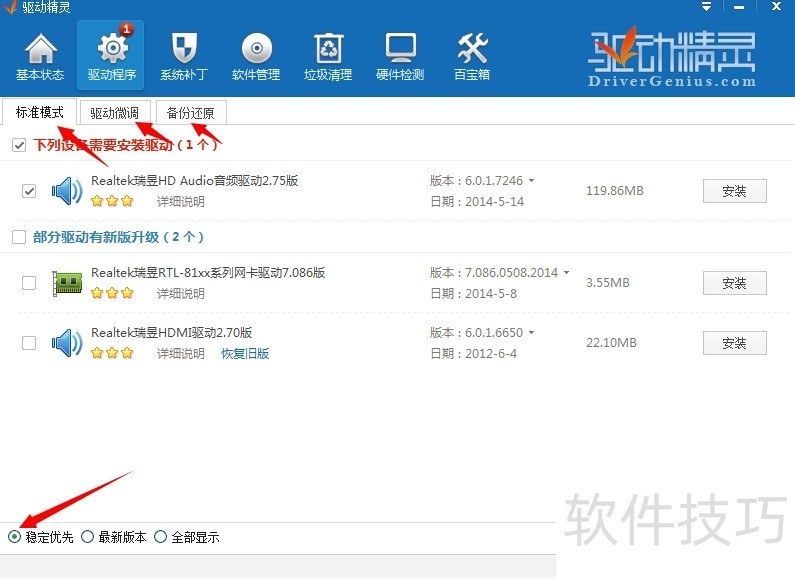
Task: Click the DriverGenius.com logo
Action: coord(672,58)
